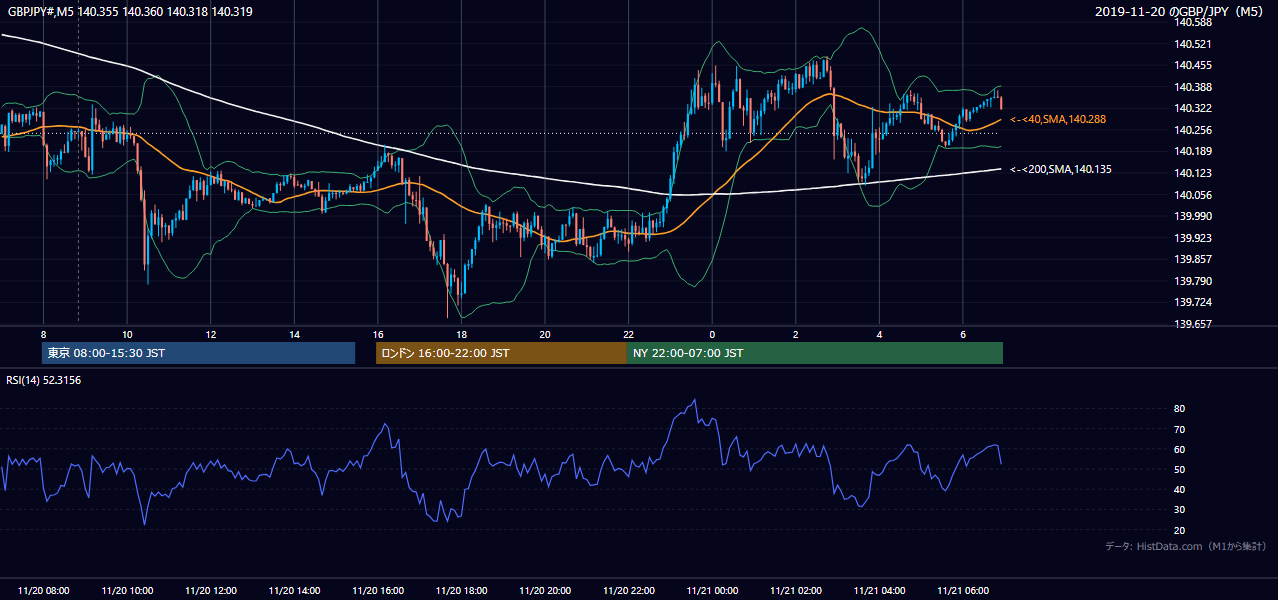Click price axis value 140.322
The height and width of the screenshot is (600, 1278).
coord(1194,108)
